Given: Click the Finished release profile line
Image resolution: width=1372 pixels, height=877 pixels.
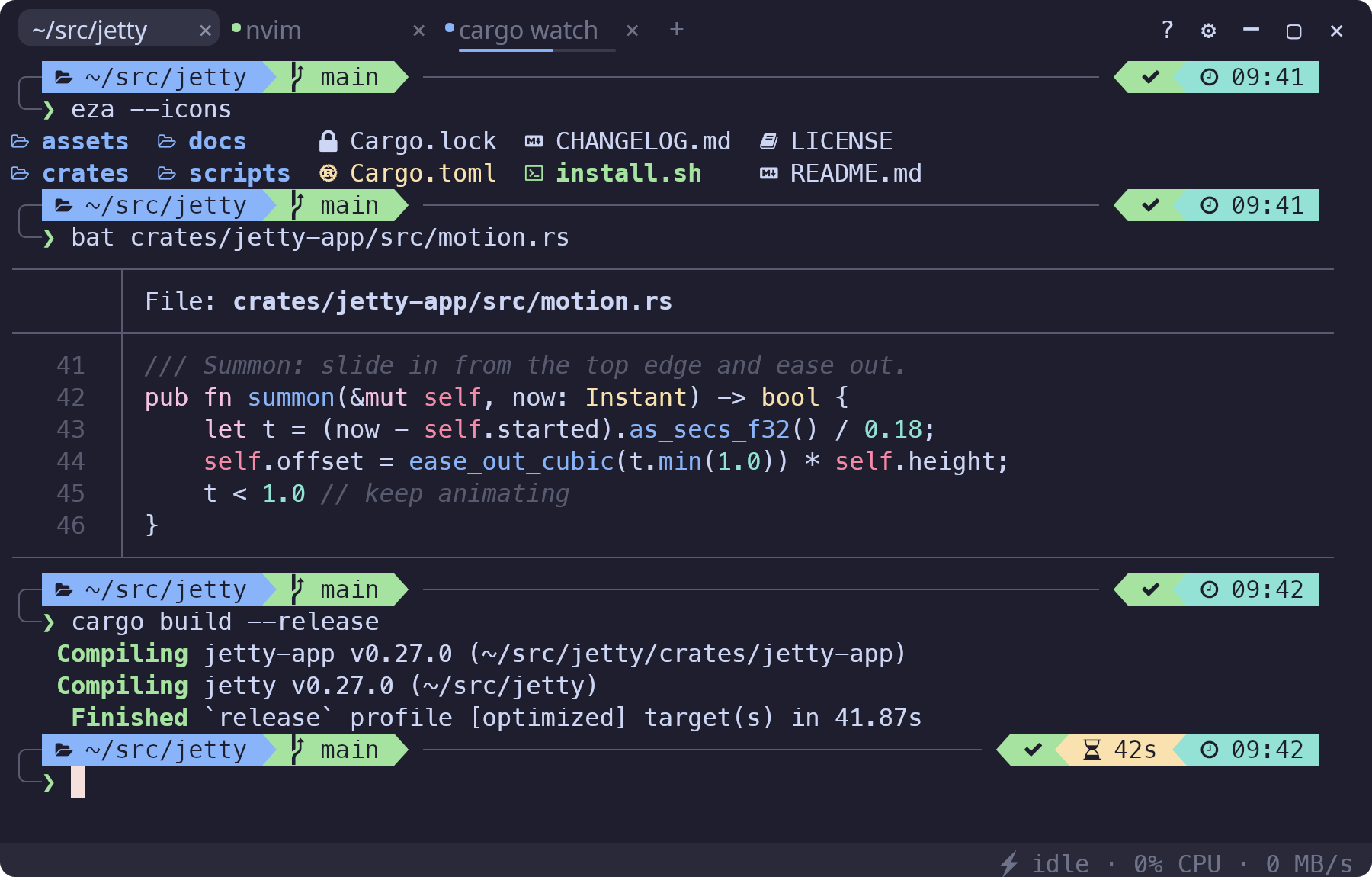Looking at the screenshot, I should [x=496, y=718].
